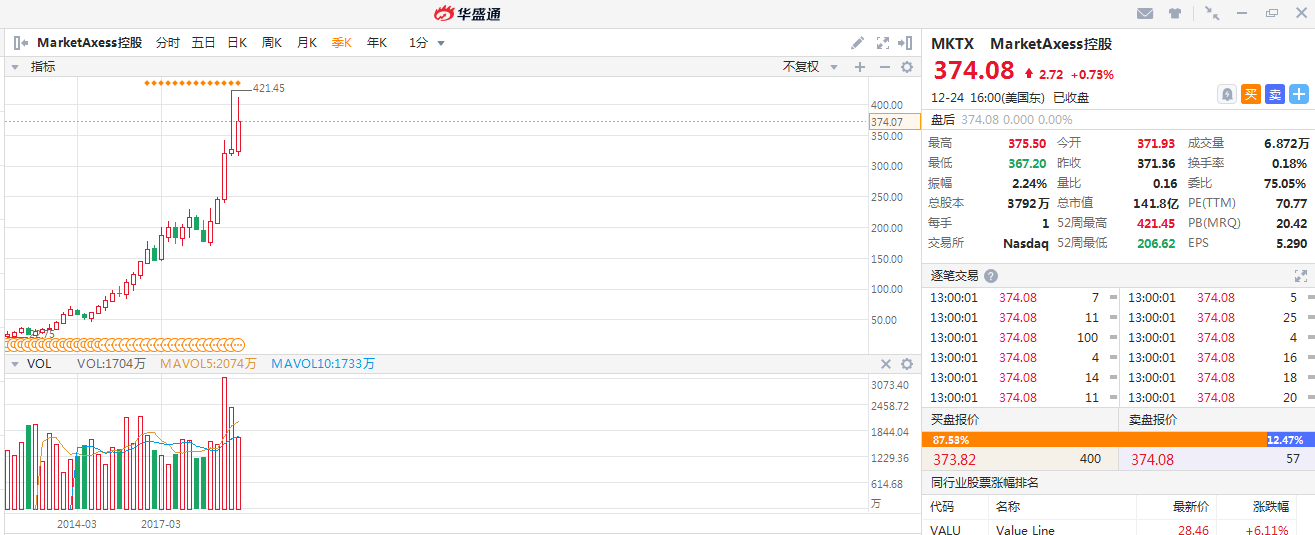
Task: Switch to 月K monthly candlestick chart
Action: pyautogui.click(x=306, y=43)
